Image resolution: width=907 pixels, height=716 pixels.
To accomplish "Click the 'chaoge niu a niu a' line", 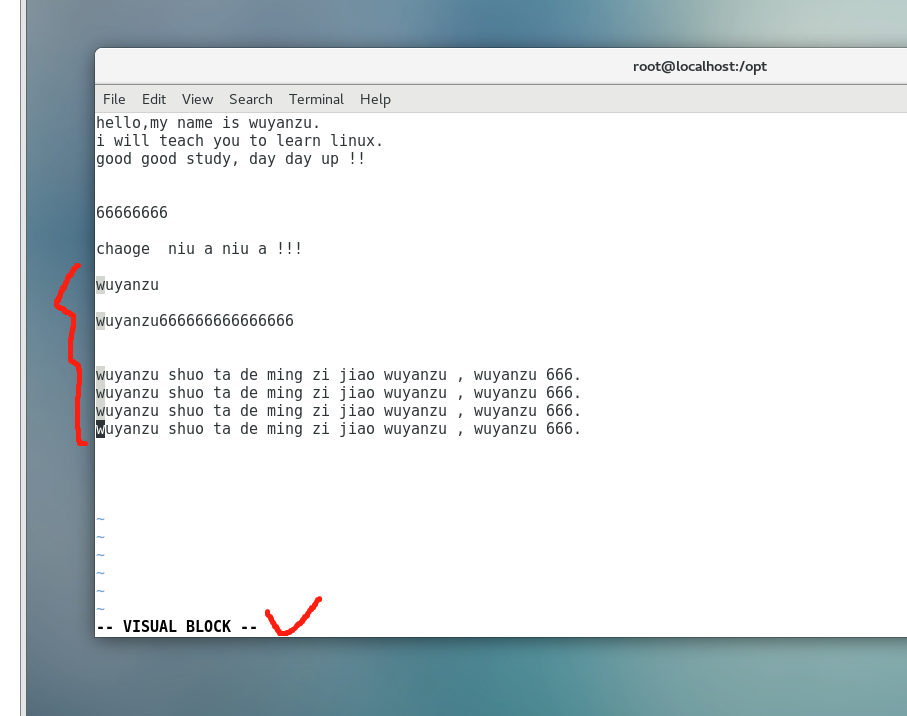I will pos(199,249).
